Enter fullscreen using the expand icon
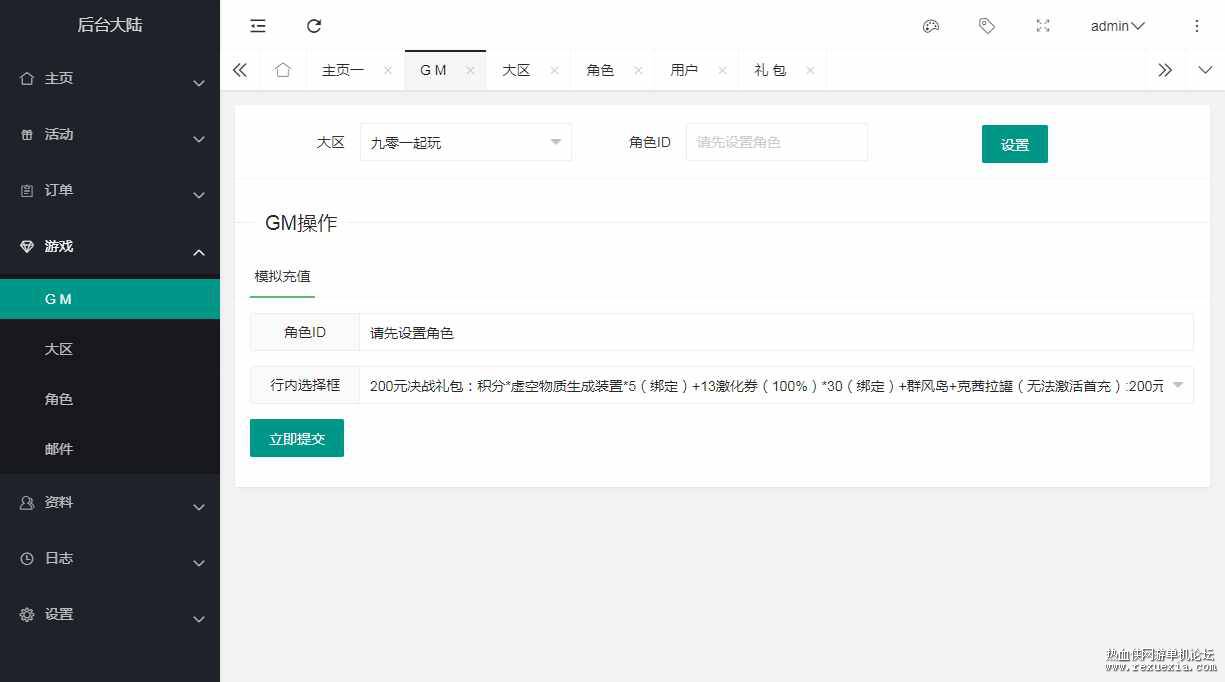The image size is (1225, 682). 1043,26
